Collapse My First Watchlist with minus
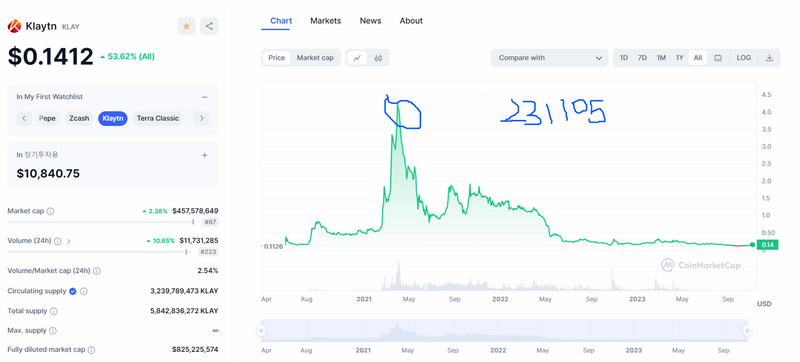The height and width of the screenshot is (362, 800). coord(205,97)
